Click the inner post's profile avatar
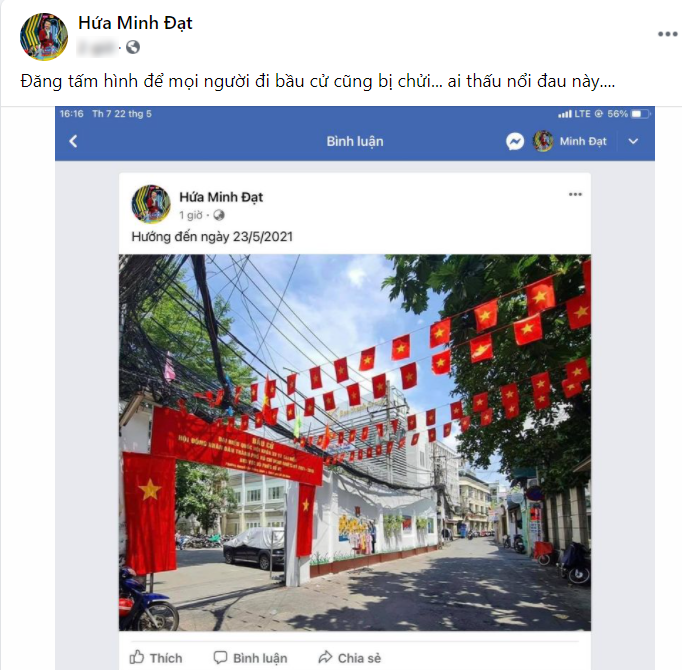The height and width of the screenshot is (670, 682). 151,204
